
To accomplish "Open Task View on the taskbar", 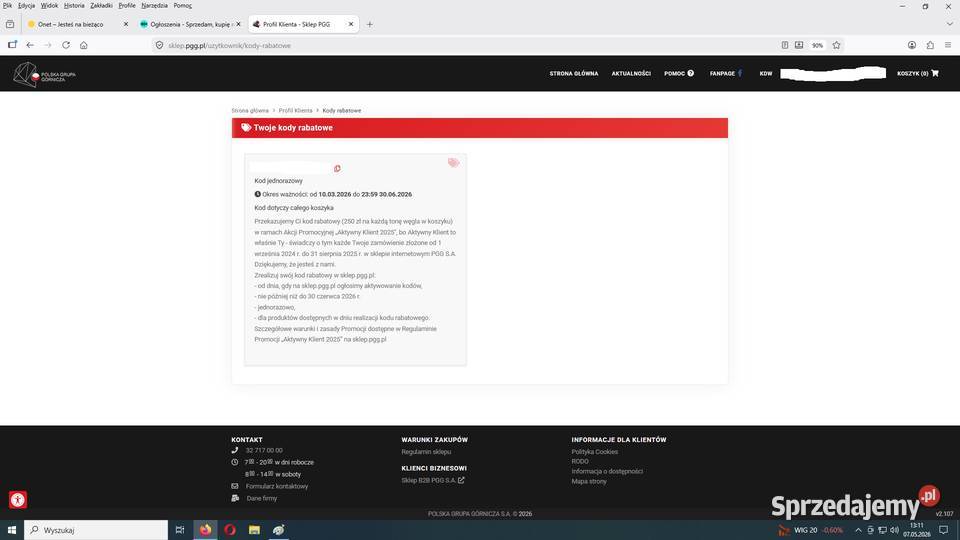I will pyautogui.click(x=179, y=530).
